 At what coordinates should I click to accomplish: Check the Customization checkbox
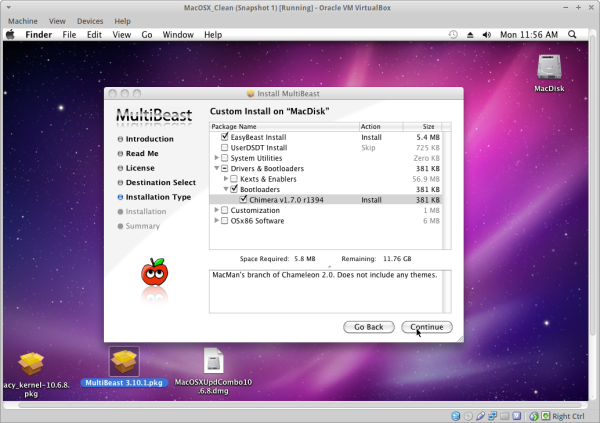[x=225, y=210]
